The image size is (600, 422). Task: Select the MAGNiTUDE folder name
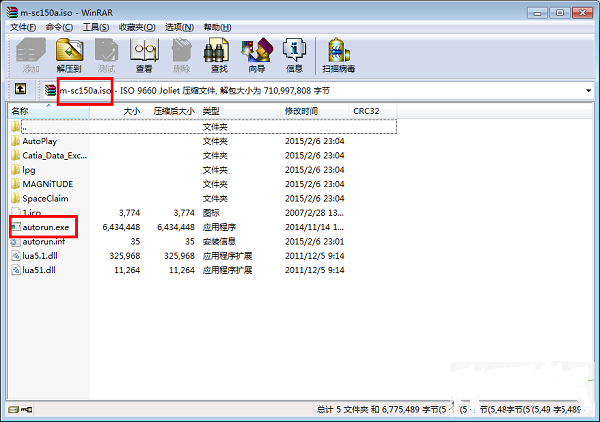click(x=47, y=184)
